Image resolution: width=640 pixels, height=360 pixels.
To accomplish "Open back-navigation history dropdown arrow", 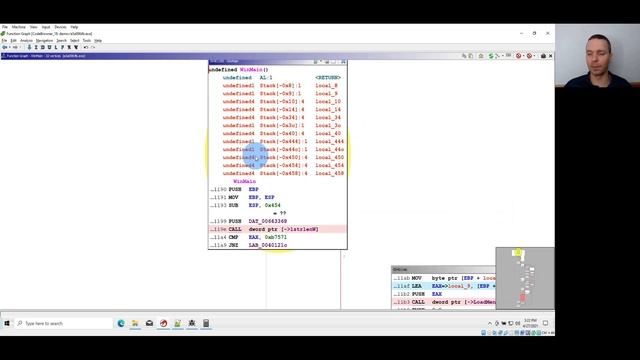I will coord(9,47).
